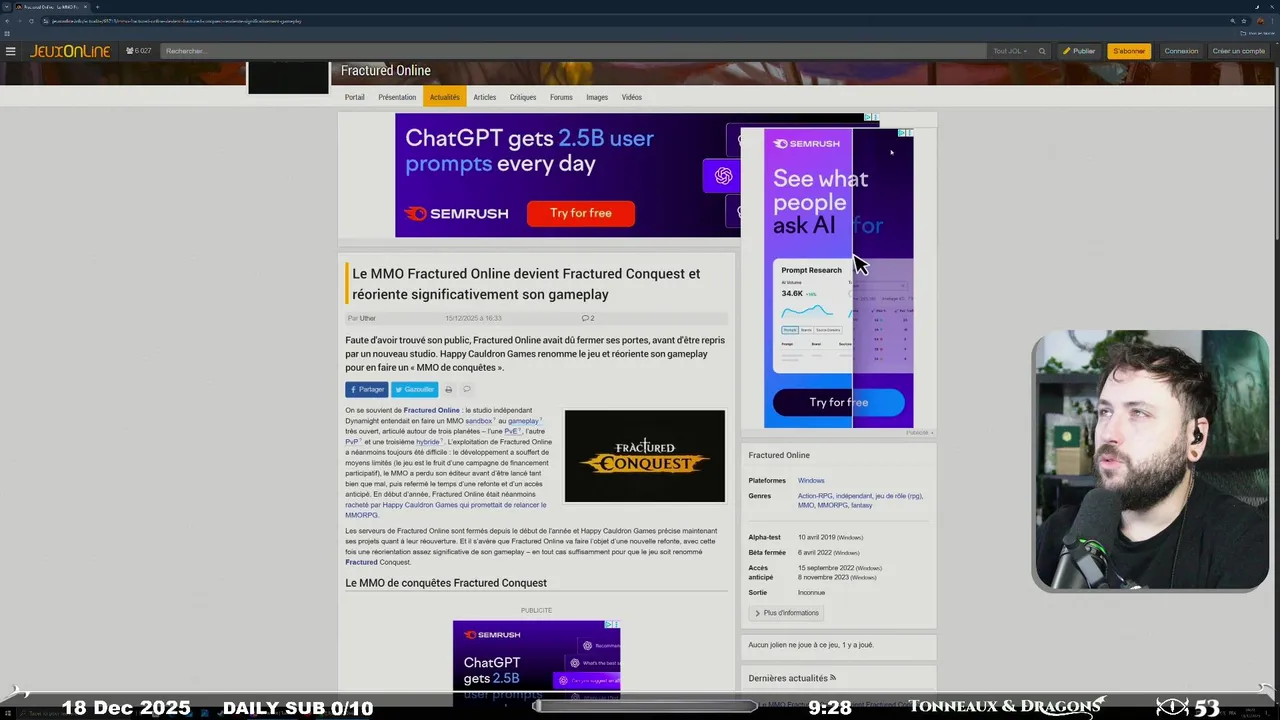Viewport: 1280px width, 720px height.
Task: Open the fantasy genre link
Action: [x=861, y=505]
